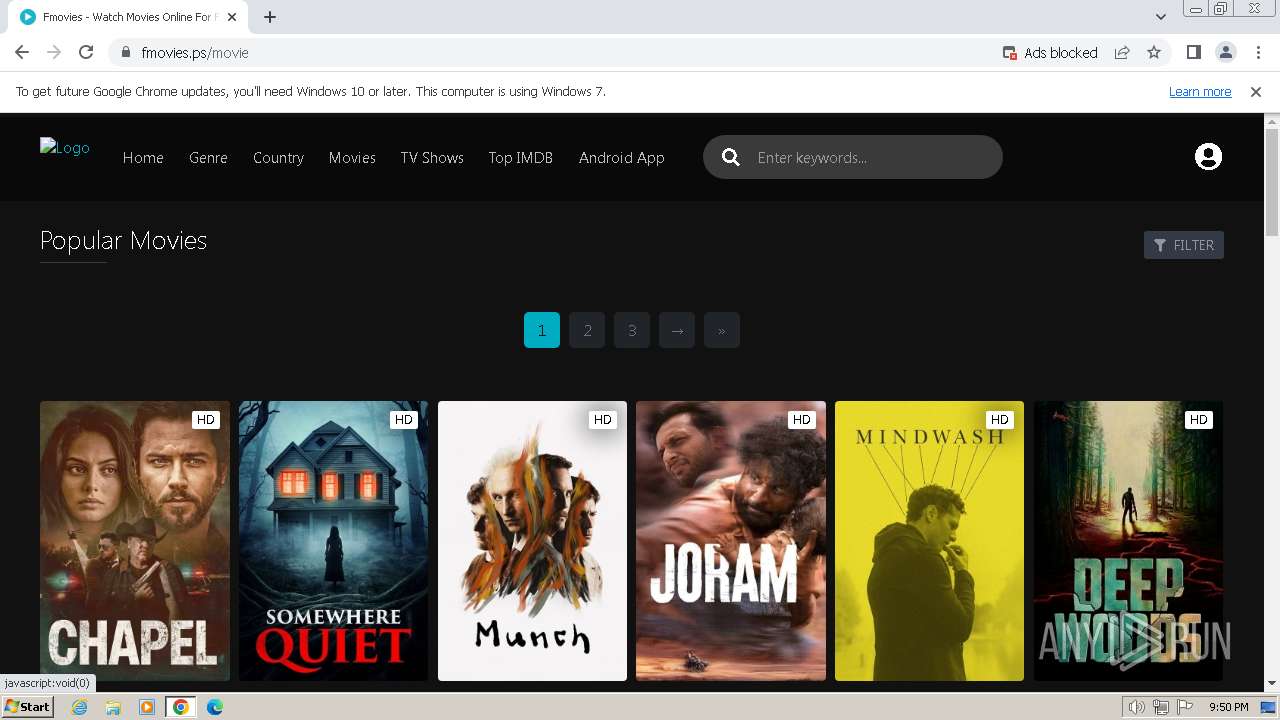Reload the page with the refresh icon

(x=86, y=52)
